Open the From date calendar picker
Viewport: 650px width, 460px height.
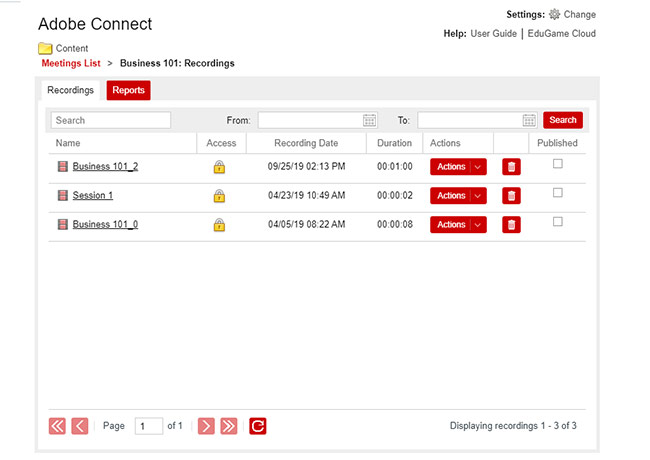(x=369, y=120)
